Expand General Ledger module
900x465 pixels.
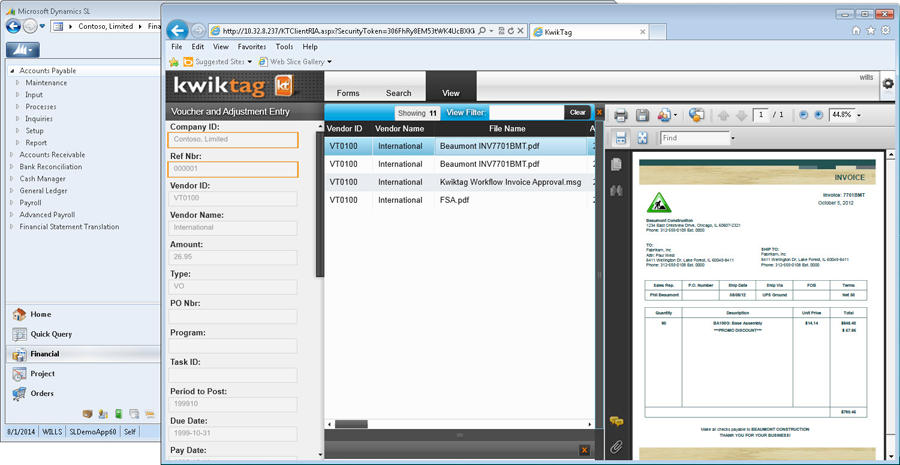(11, 191)
